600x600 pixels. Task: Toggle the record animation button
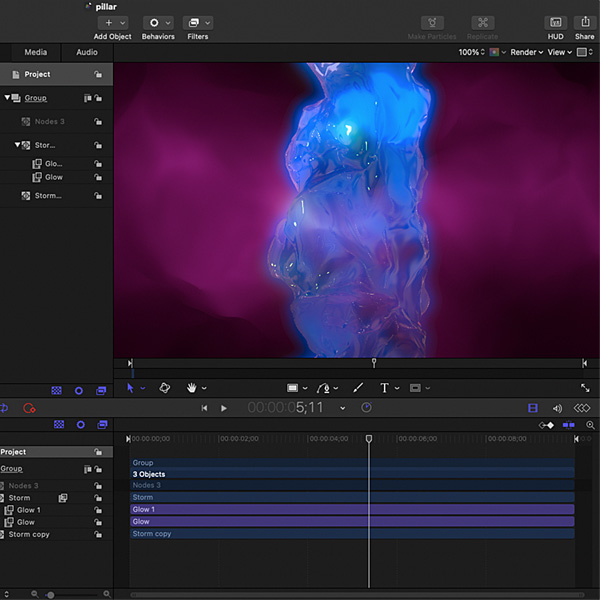pyautogui.click(x=29, y=408)
